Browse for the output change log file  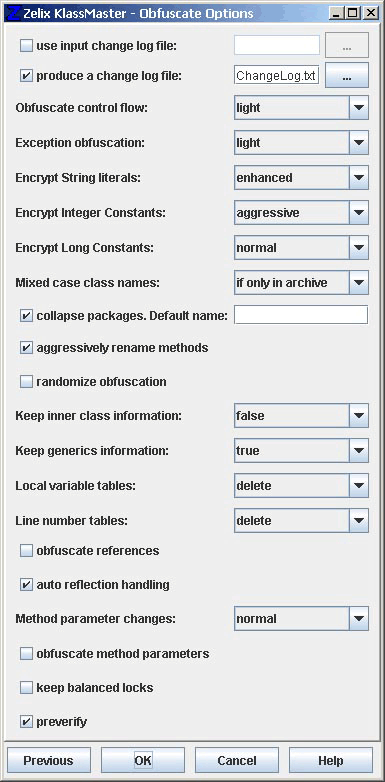pyautogui.click(x=347, y=75)
